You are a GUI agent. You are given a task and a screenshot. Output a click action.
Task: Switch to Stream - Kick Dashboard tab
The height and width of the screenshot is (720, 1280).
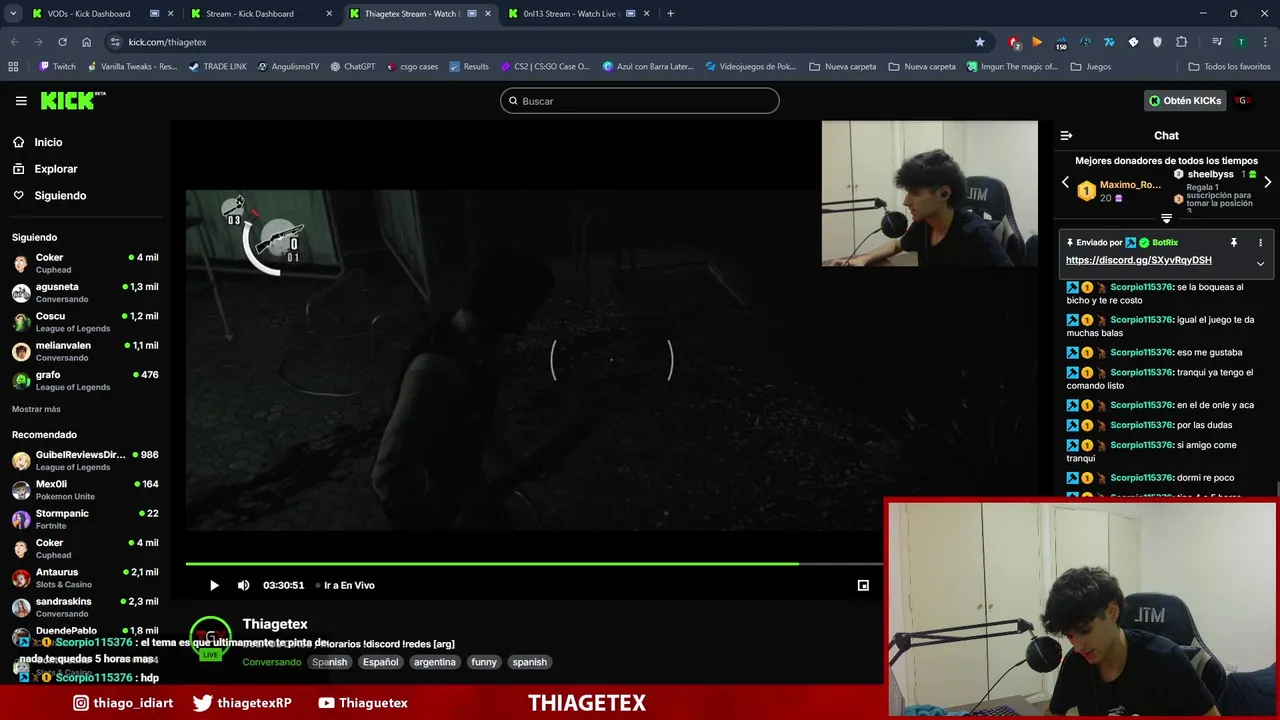[261, 14]
